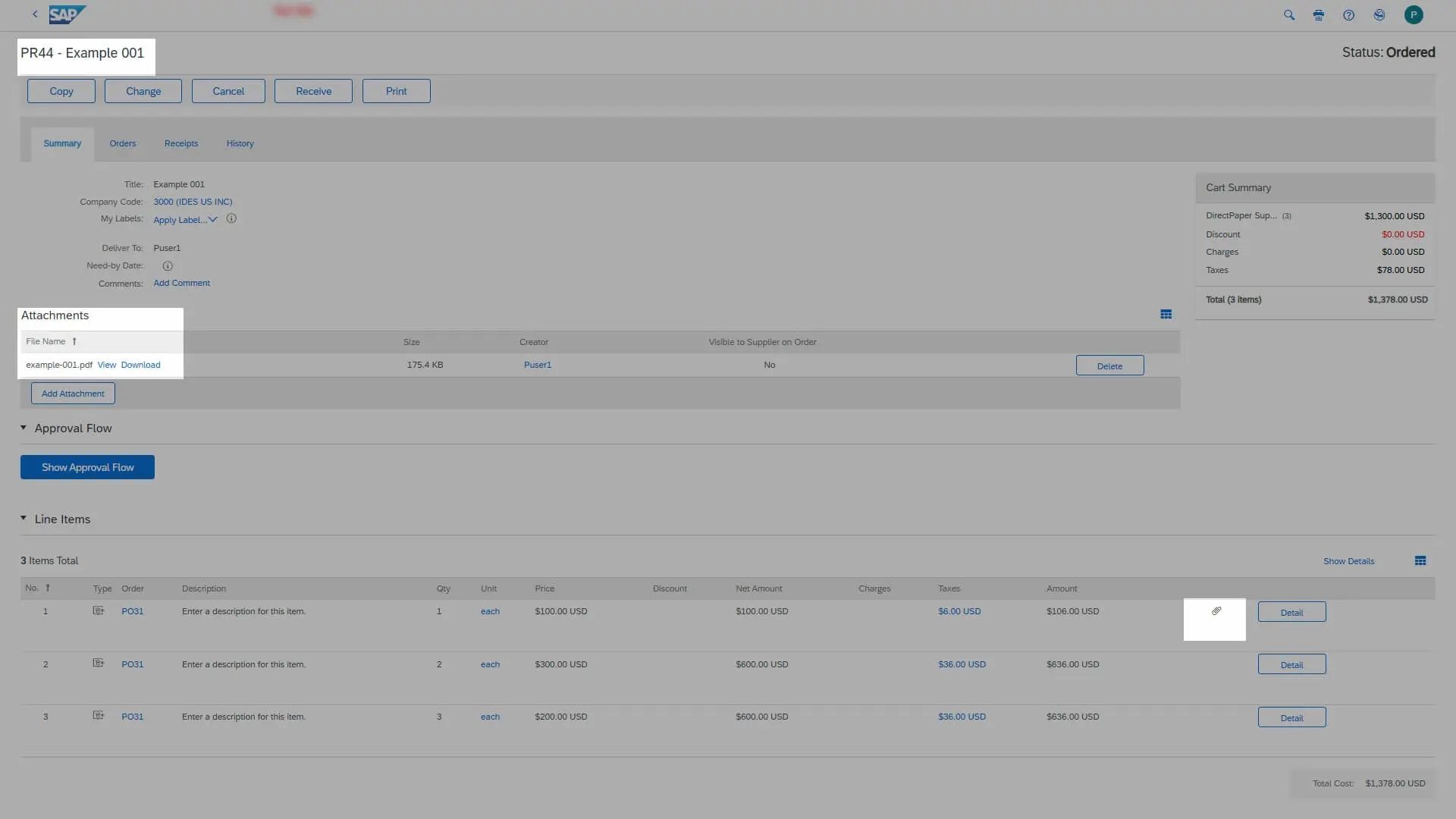This screenshot has width=1456, height=819.
Task: Click the back arrow beside SAP logo
Action: (35, 14)
